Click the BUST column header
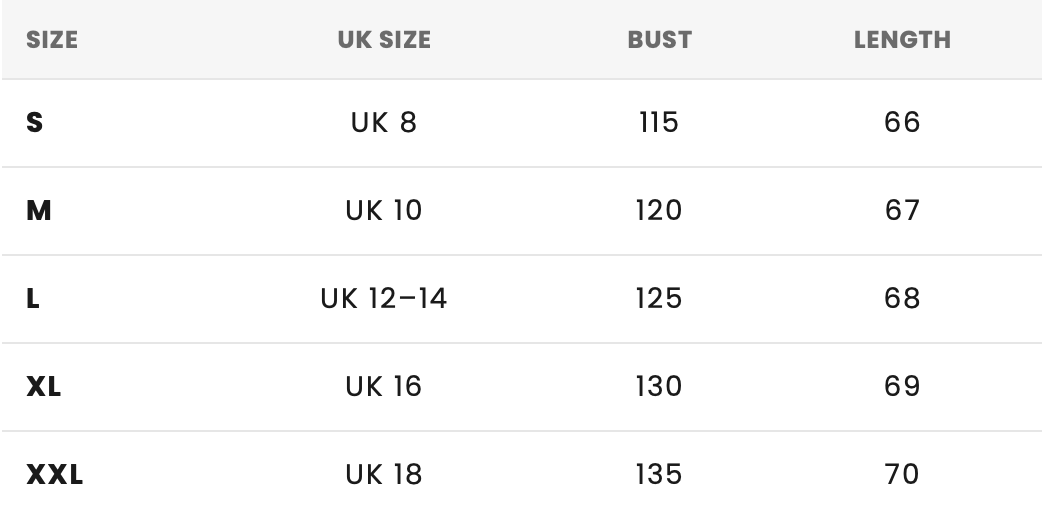 tap(659, 40)
